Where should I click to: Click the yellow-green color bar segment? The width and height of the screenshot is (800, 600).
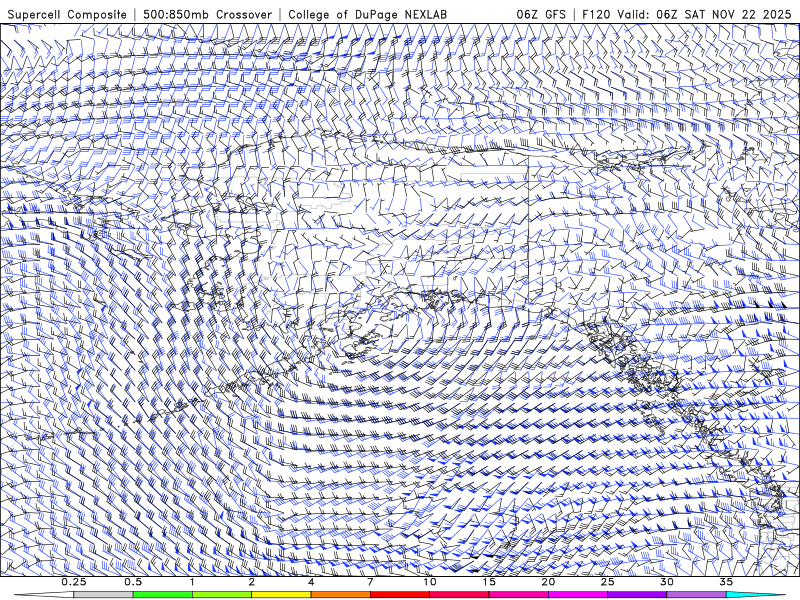tap(222, 595)
